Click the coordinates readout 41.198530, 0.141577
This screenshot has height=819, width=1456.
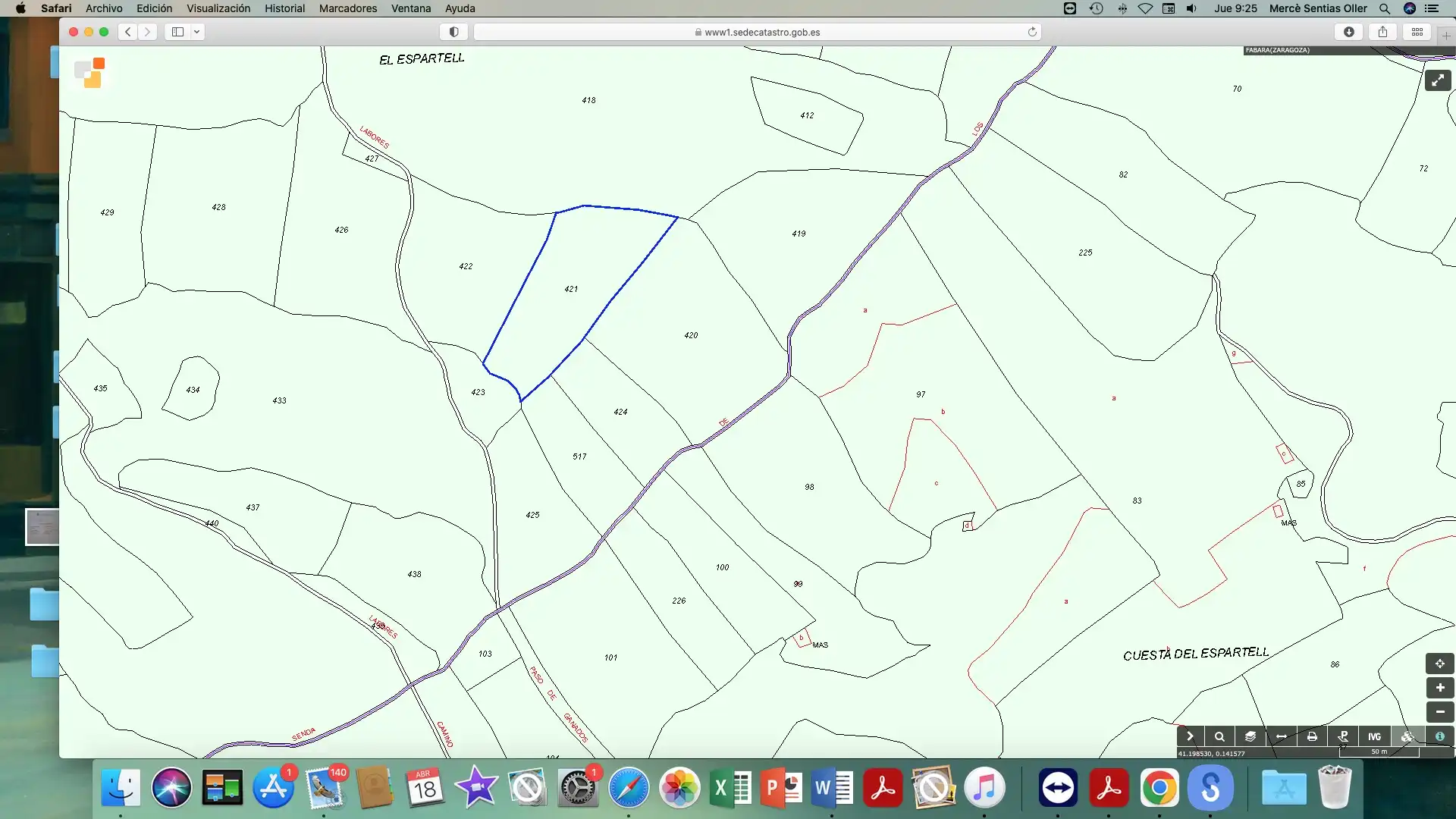pos(1212,754)
